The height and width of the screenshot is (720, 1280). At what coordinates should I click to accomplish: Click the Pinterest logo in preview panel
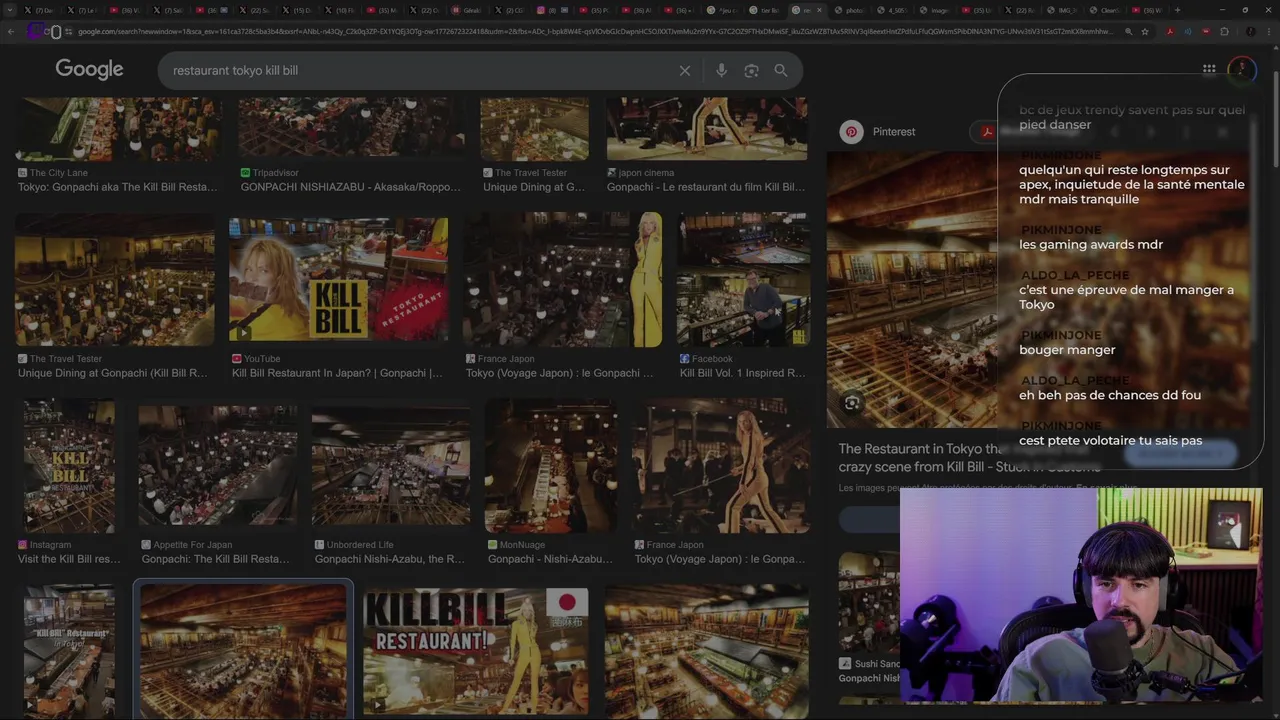[x=851, y=132]
